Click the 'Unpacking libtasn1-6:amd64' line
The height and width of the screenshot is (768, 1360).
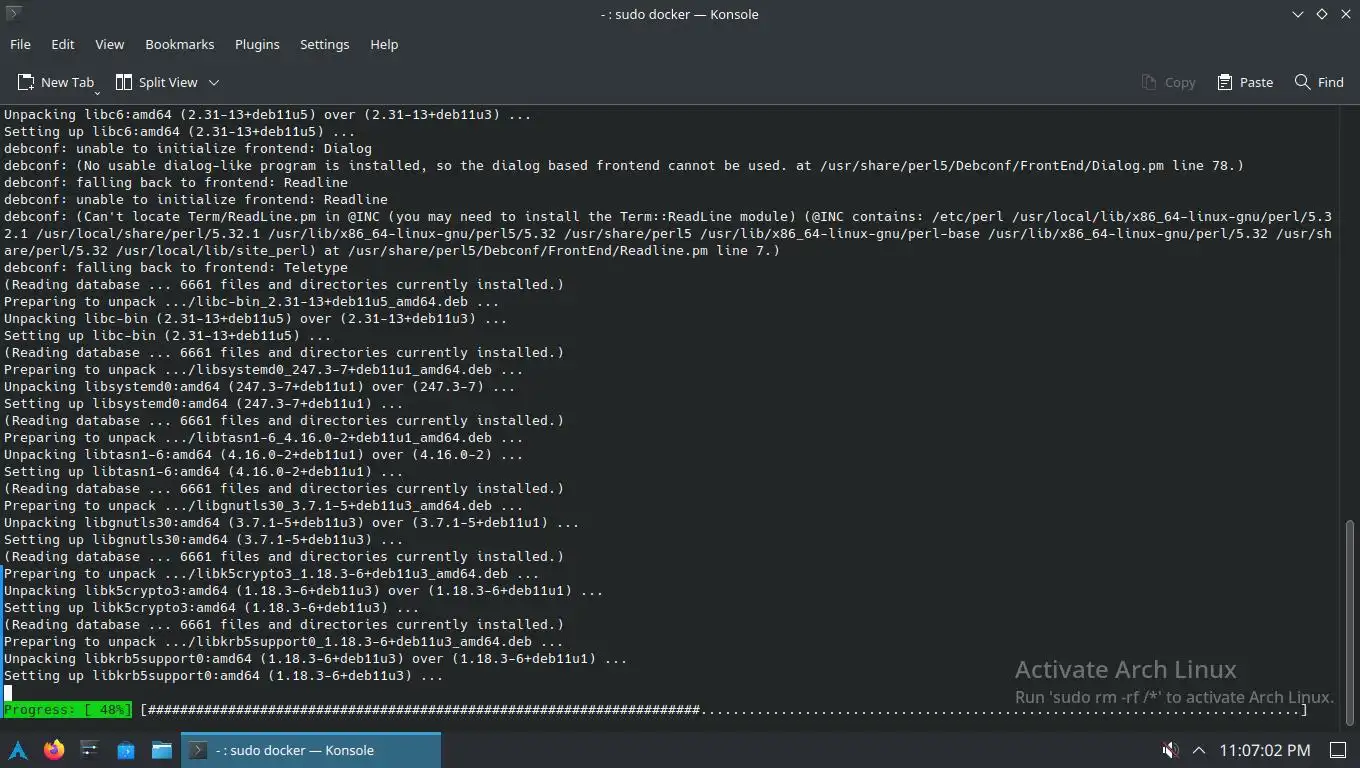(x=264, y=454)
